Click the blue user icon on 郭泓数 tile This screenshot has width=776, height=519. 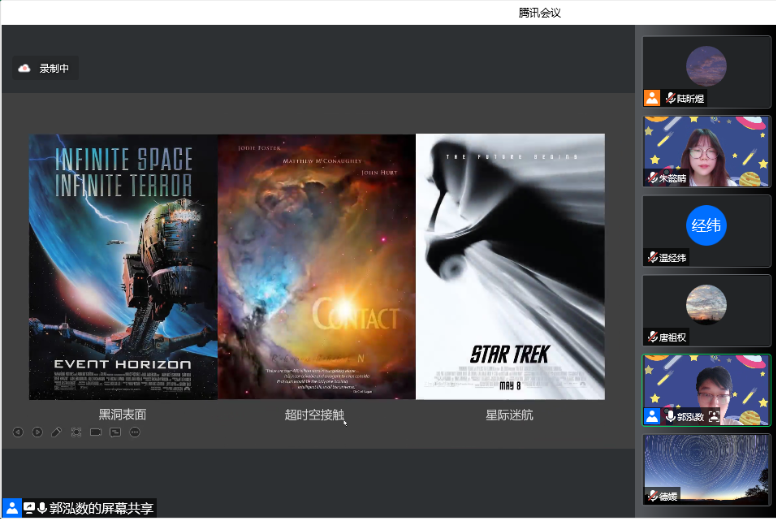click(x=652, y=416)
